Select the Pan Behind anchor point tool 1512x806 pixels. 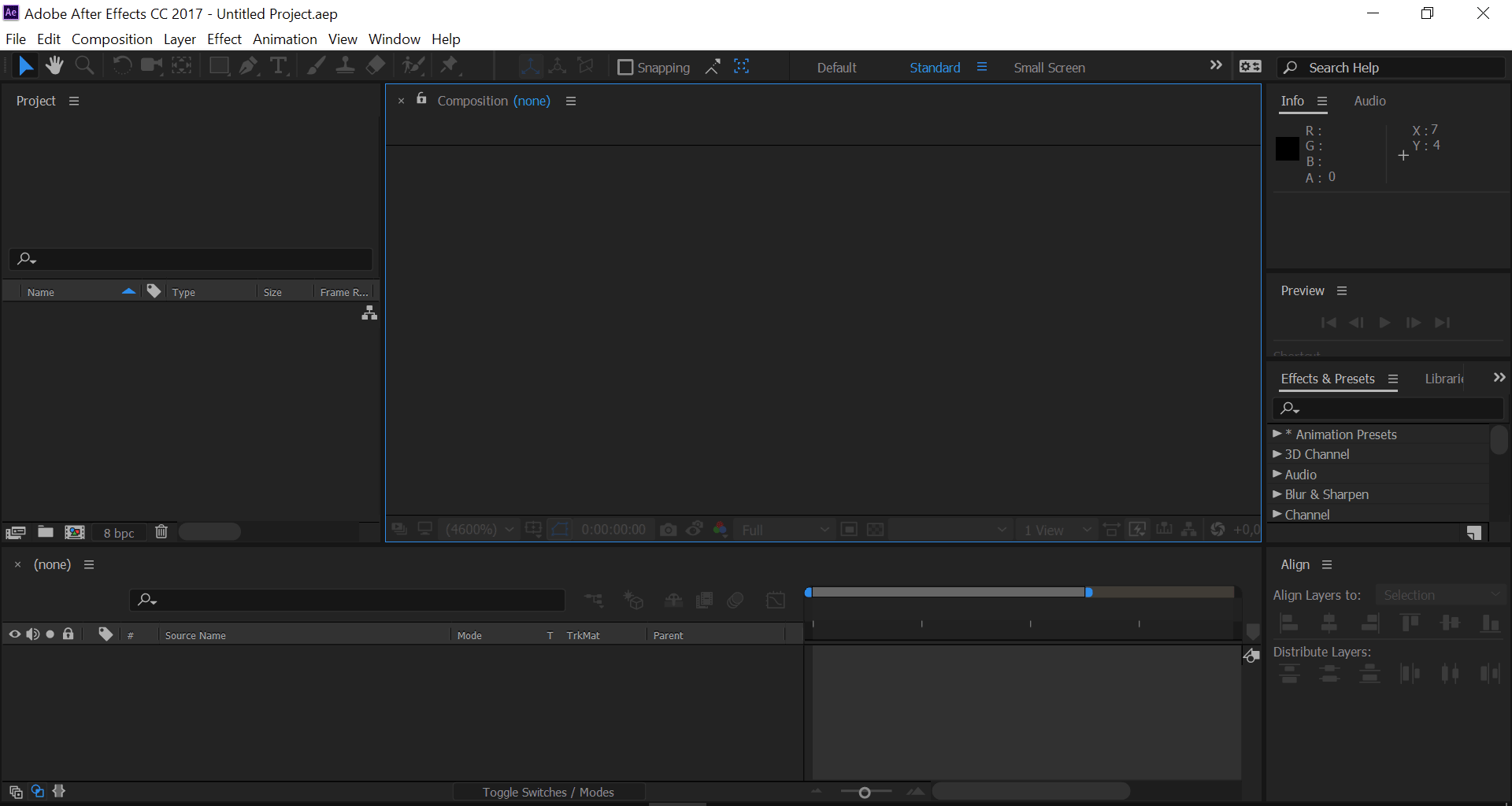[x=182, y=66]
